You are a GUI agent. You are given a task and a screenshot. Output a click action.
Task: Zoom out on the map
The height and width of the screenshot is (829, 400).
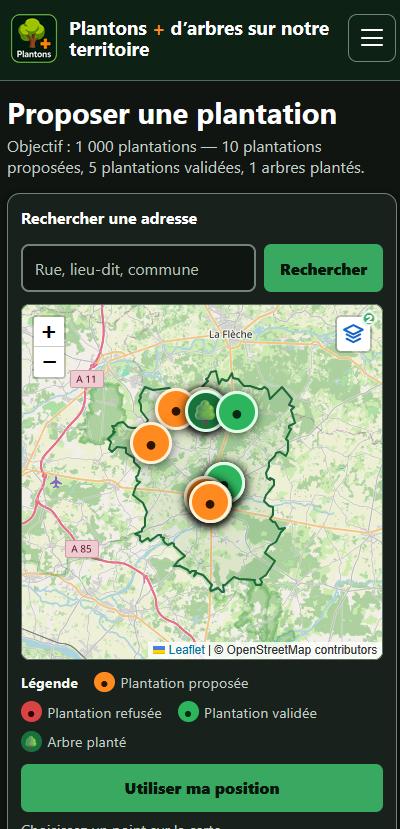[49, 362]
